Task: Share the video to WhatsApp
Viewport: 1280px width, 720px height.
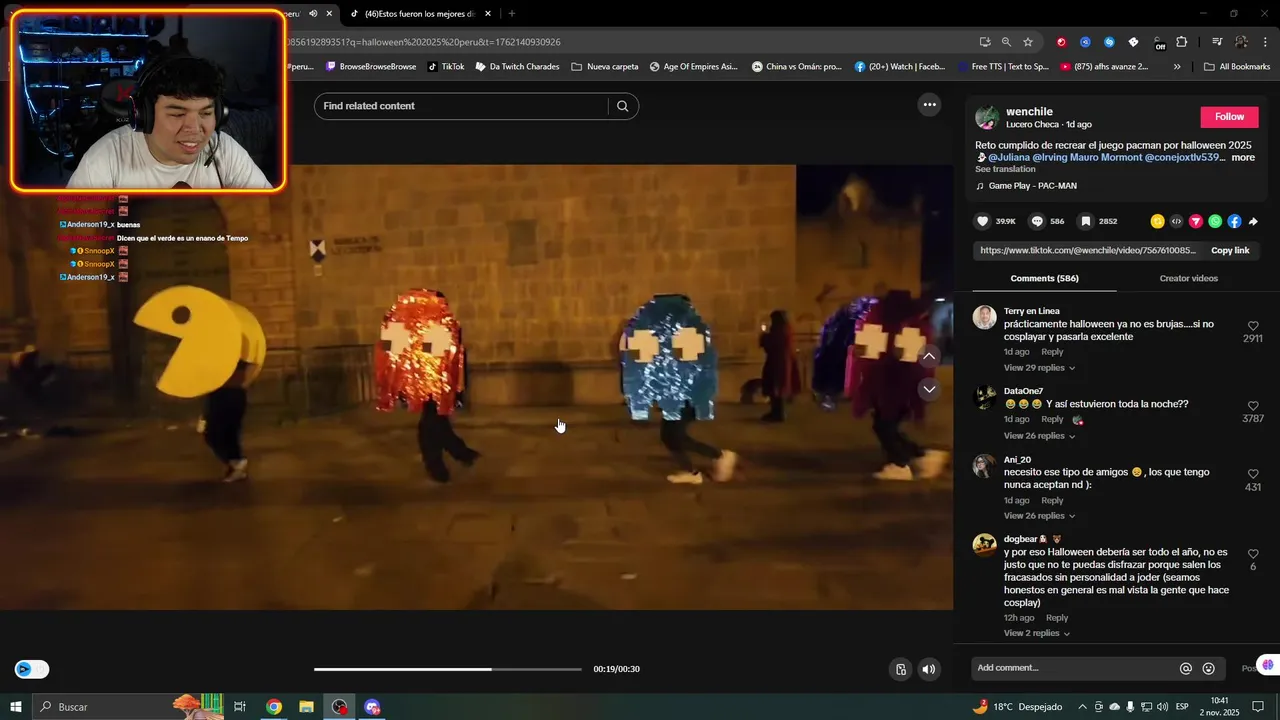Action: click(x=1215, y=221)
